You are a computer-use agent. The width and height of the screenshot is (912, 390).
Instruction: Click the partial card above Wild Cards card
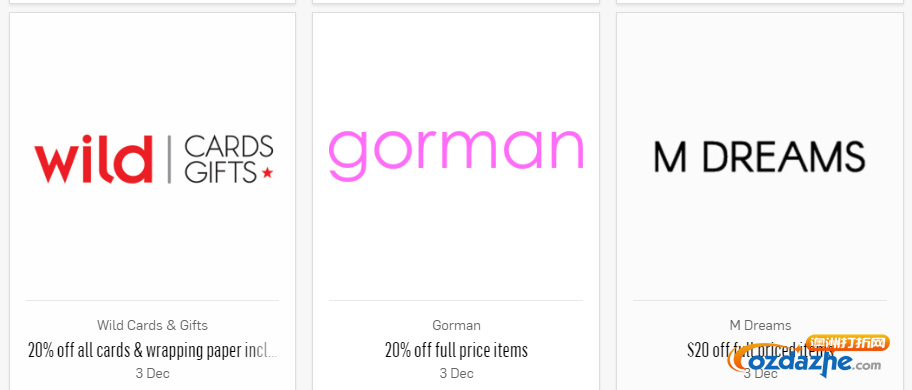click(x=152, y=1)
